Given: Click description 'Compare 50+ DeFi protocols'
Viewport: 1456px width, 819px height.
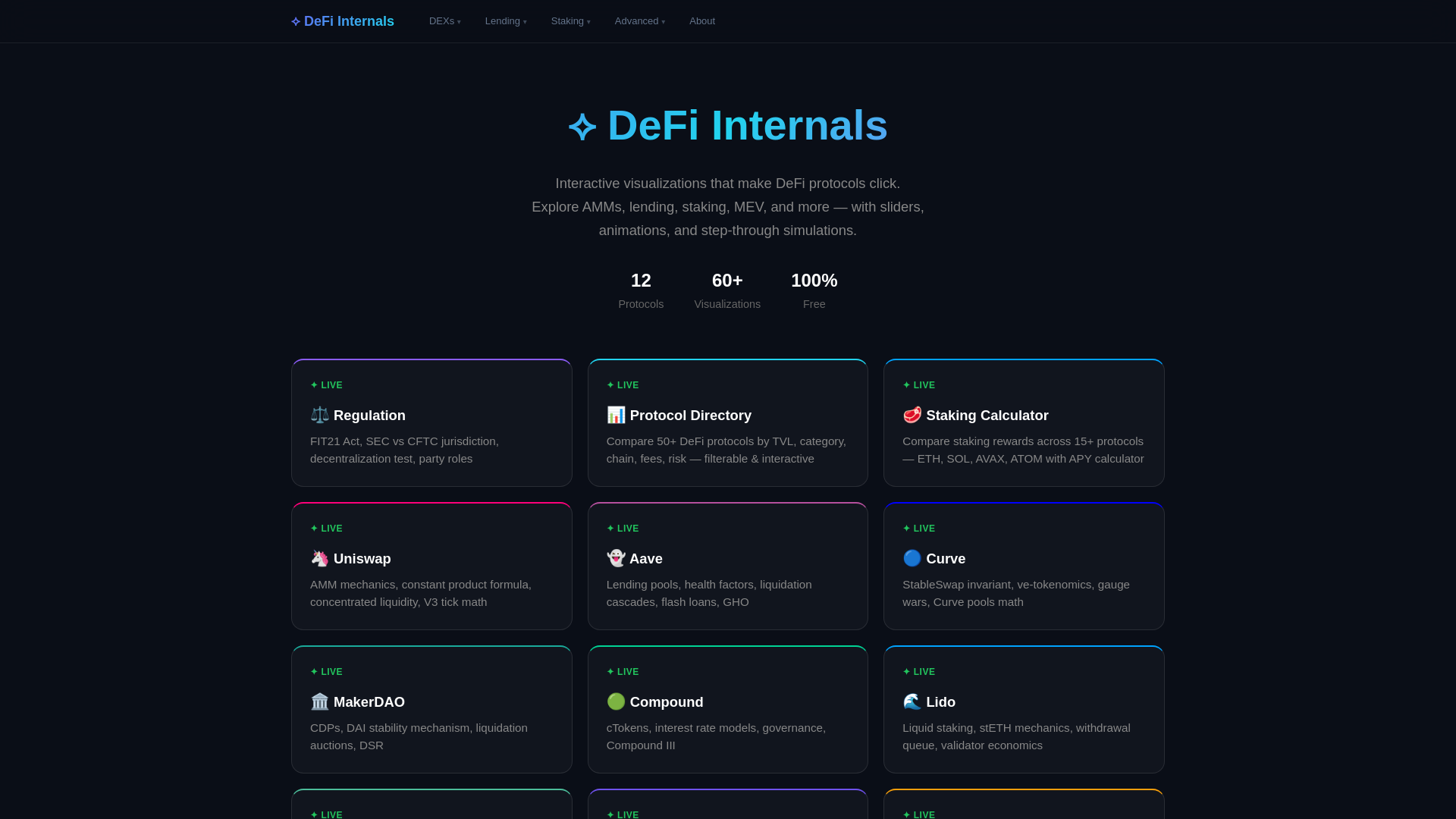Looking at the screenshot, I should point(726,450).
